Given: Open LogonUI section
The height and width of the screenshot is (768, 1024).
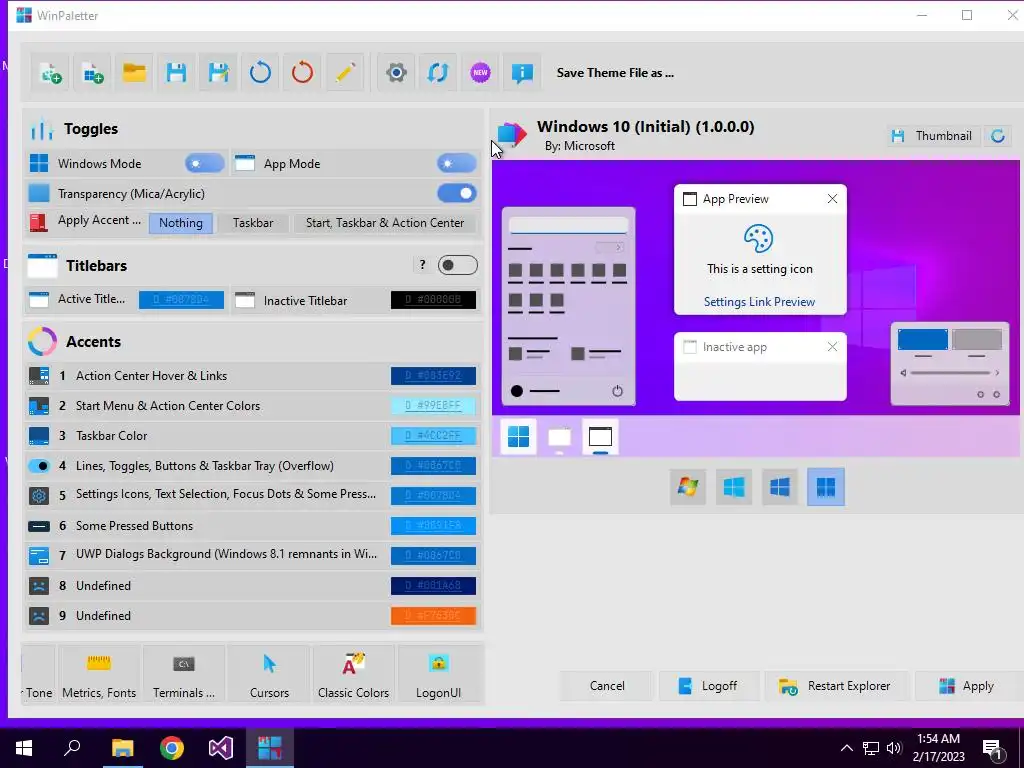Looking at the screenshot, I should point(438,675).
